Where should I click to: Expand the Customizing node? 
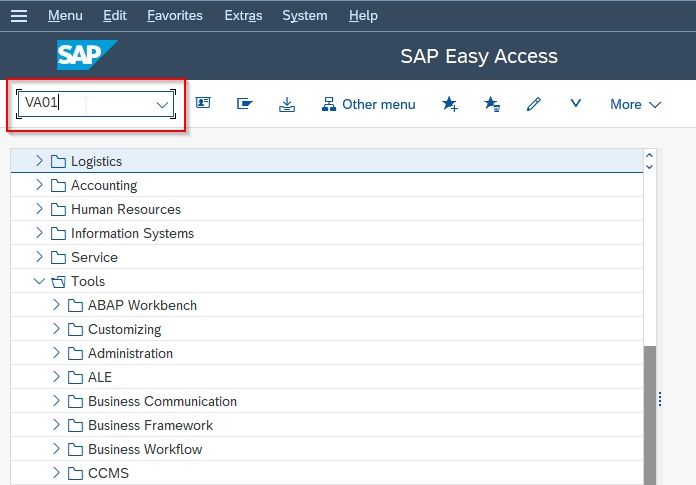pyautogui.click(x=56, y=328)
